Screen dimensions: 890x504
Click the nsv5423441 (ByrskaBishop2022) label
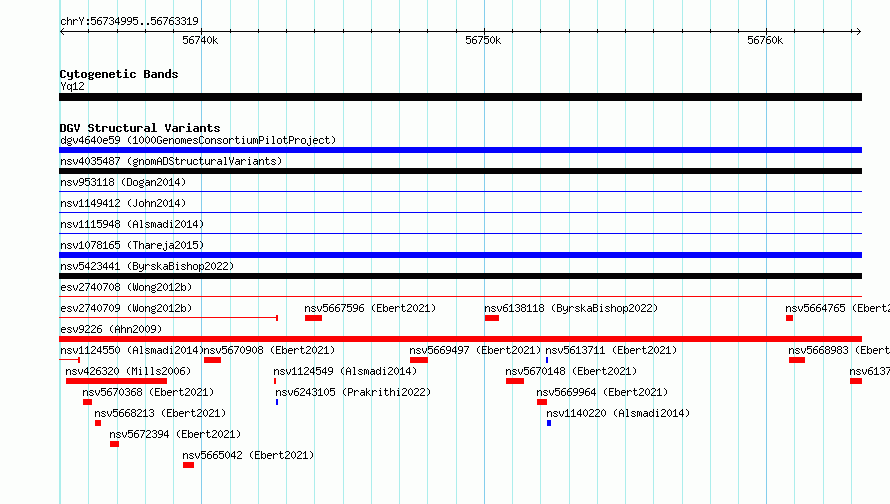coord(147,266)
